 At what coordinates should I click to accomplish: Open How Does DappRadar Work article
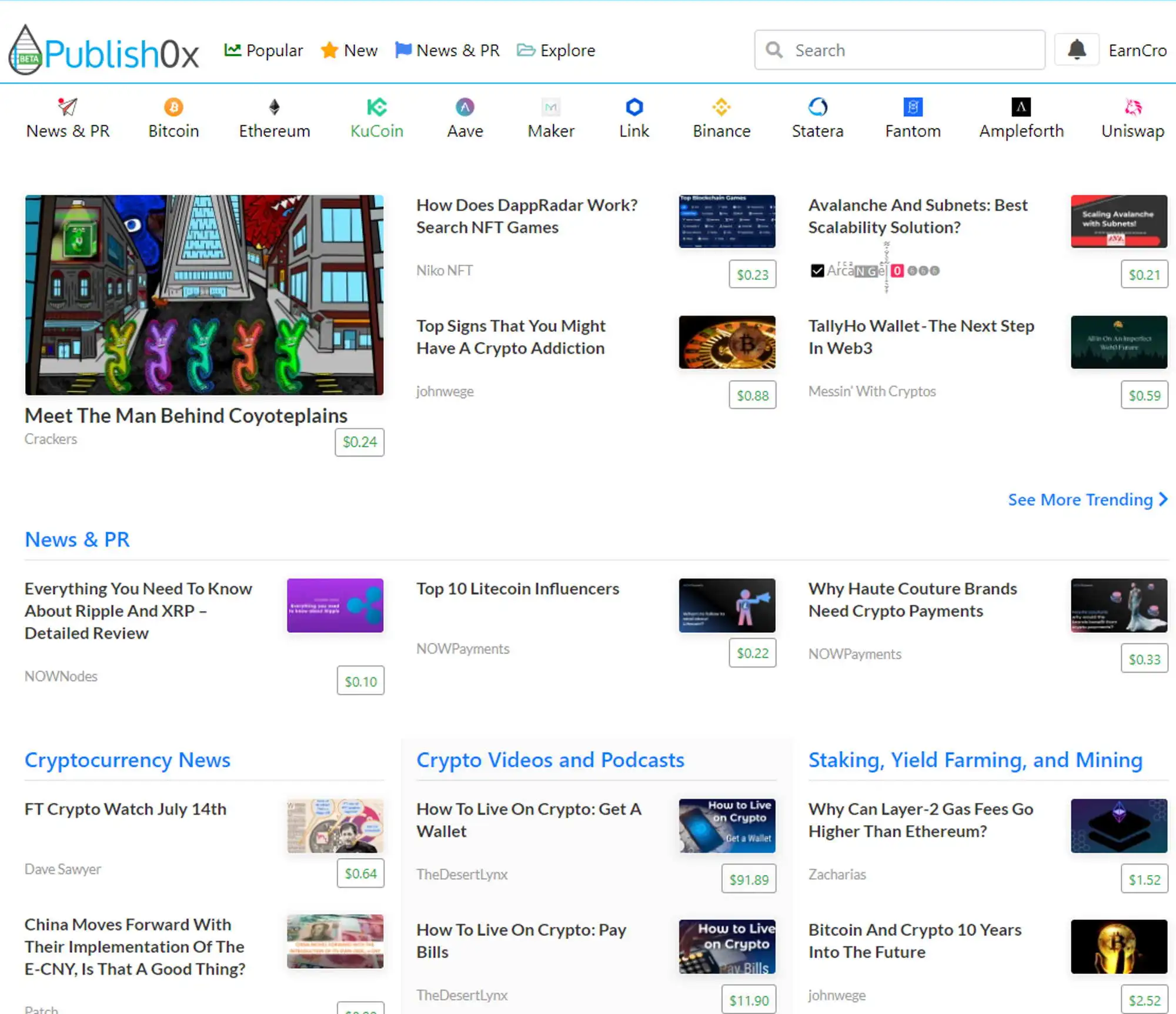click(527, 216)
